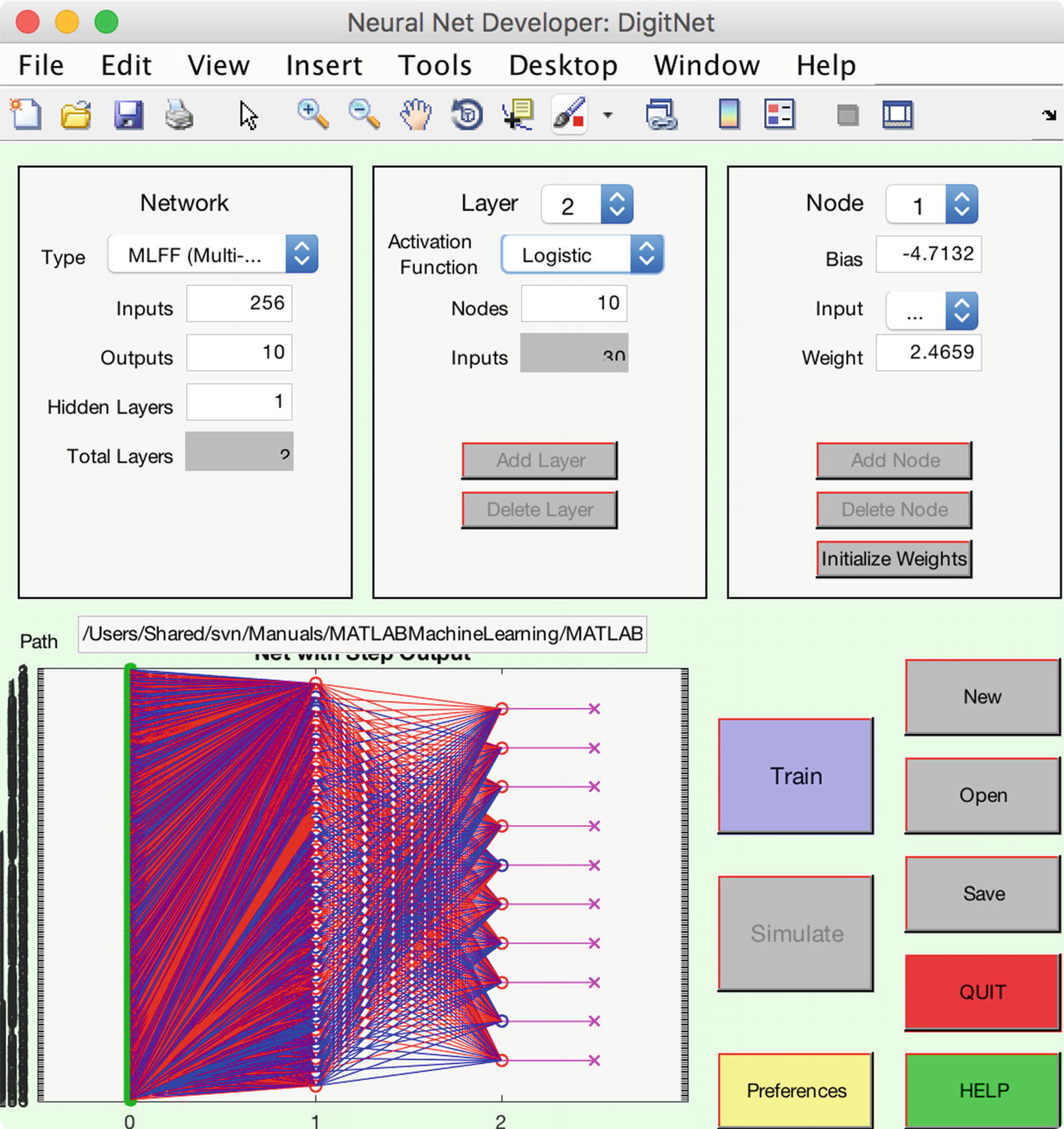
Task: Enable the Edit Plot arrow mode
Action: 247,114
